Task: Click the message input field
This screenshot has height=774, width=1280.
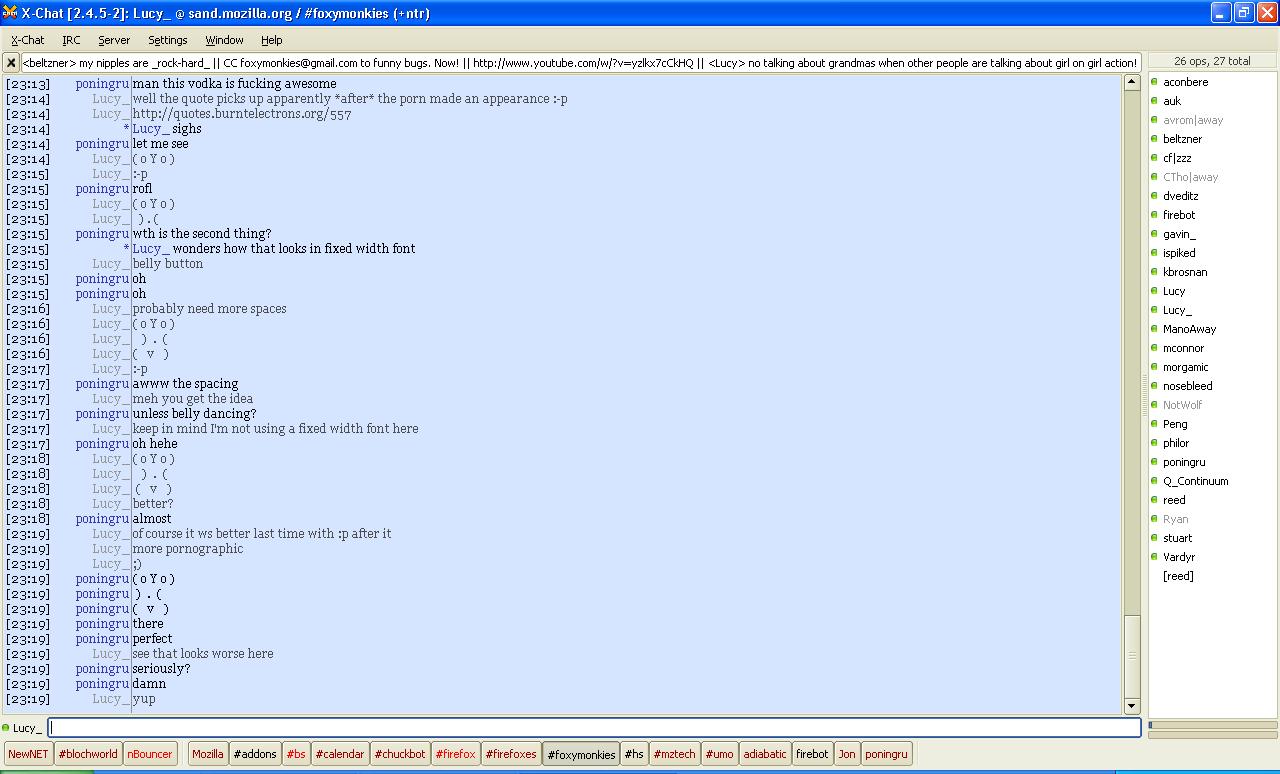Action: tap(594, 728)
